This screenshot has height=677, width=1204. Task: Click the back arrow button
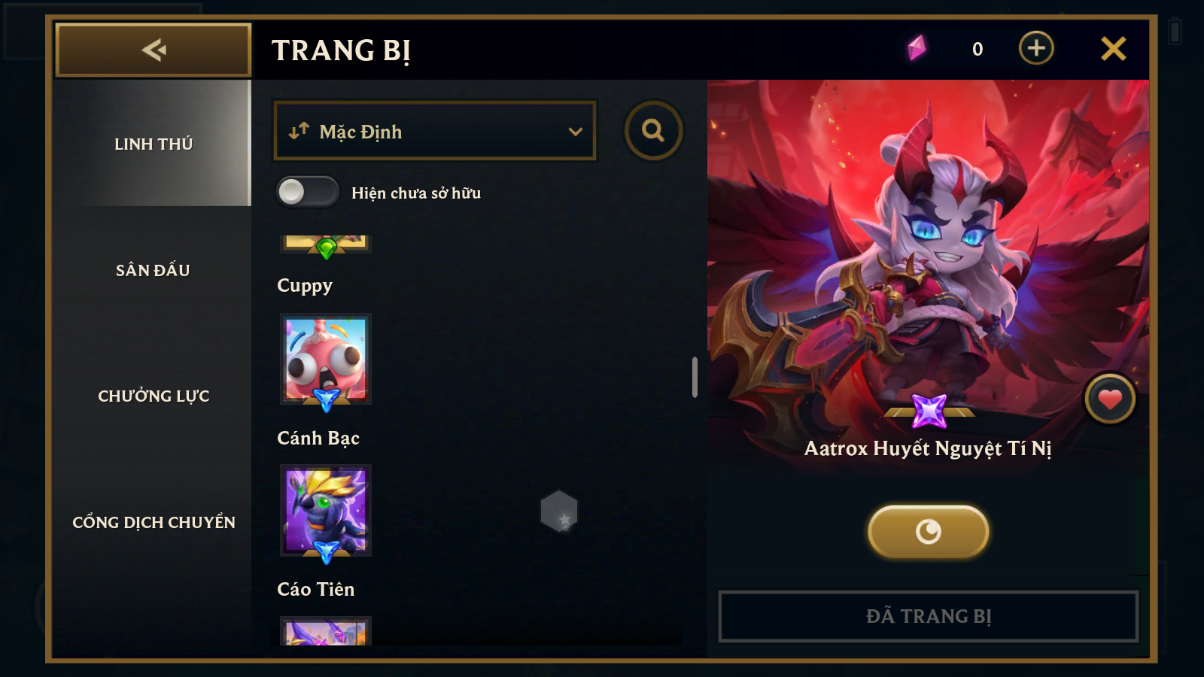[x=153, y=50]
